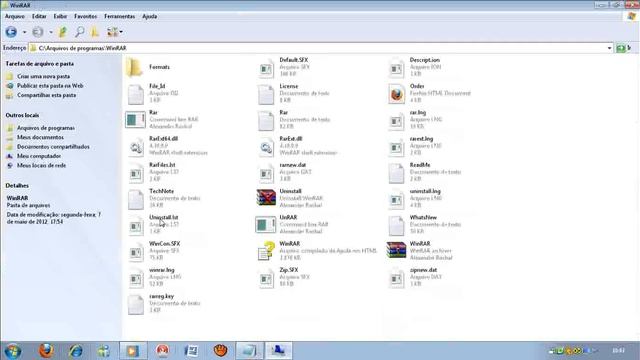
Task: Select the WinRAR archiver application icon
Action: click(396, 250)
